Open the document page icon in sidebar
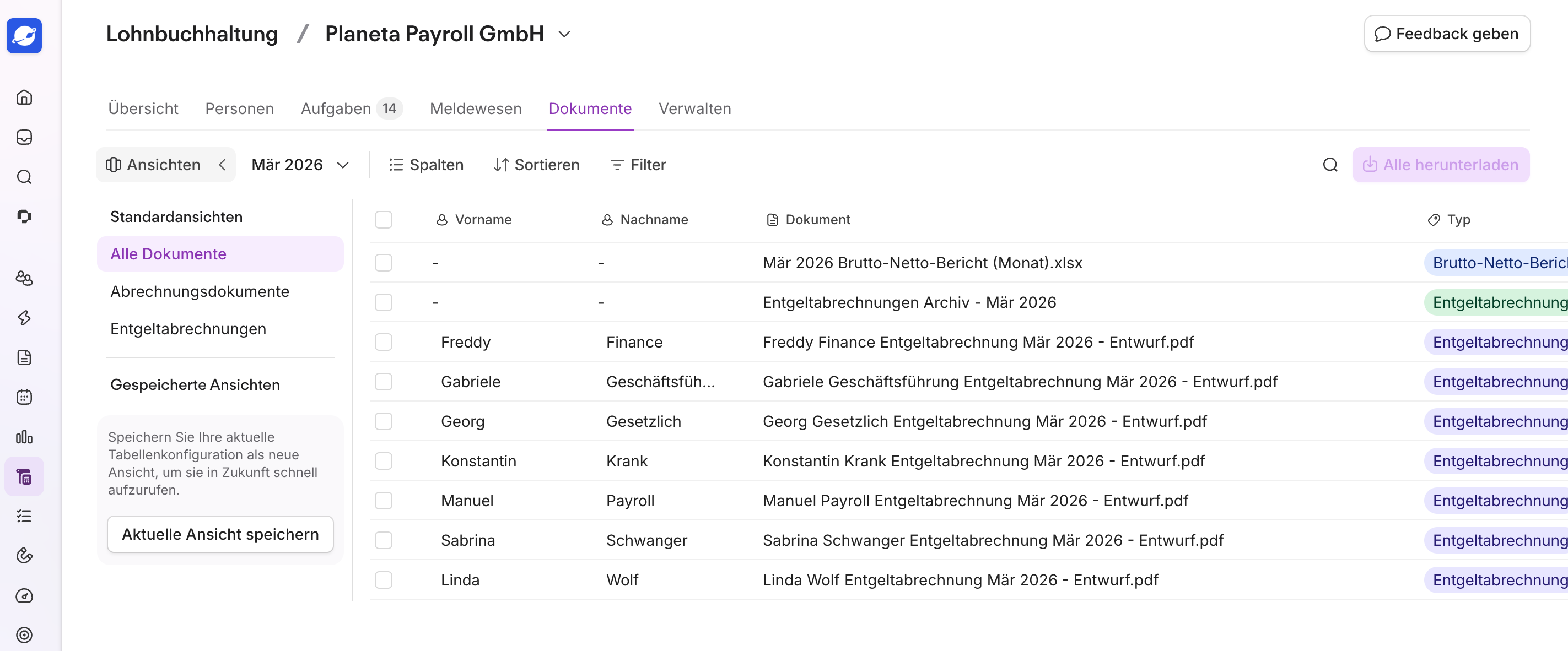 [24, 357]
